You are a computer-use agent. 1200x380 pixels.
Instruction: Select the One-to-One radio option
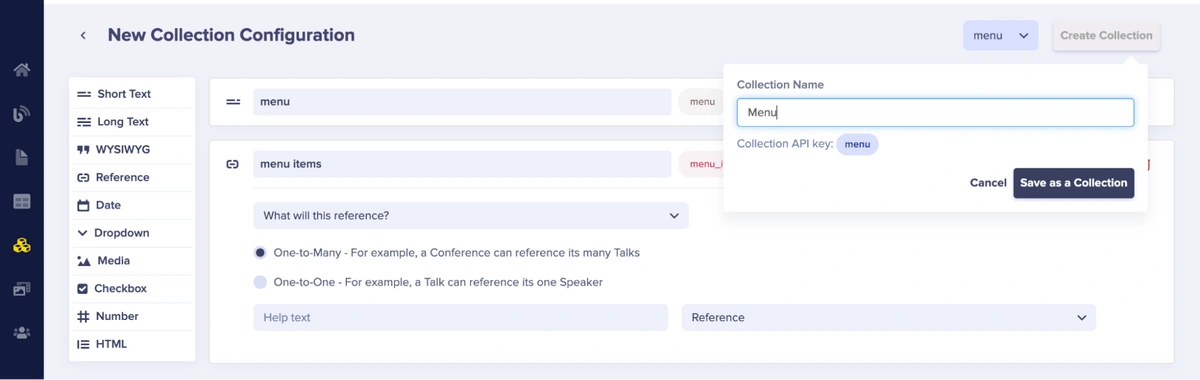[260, 282]
